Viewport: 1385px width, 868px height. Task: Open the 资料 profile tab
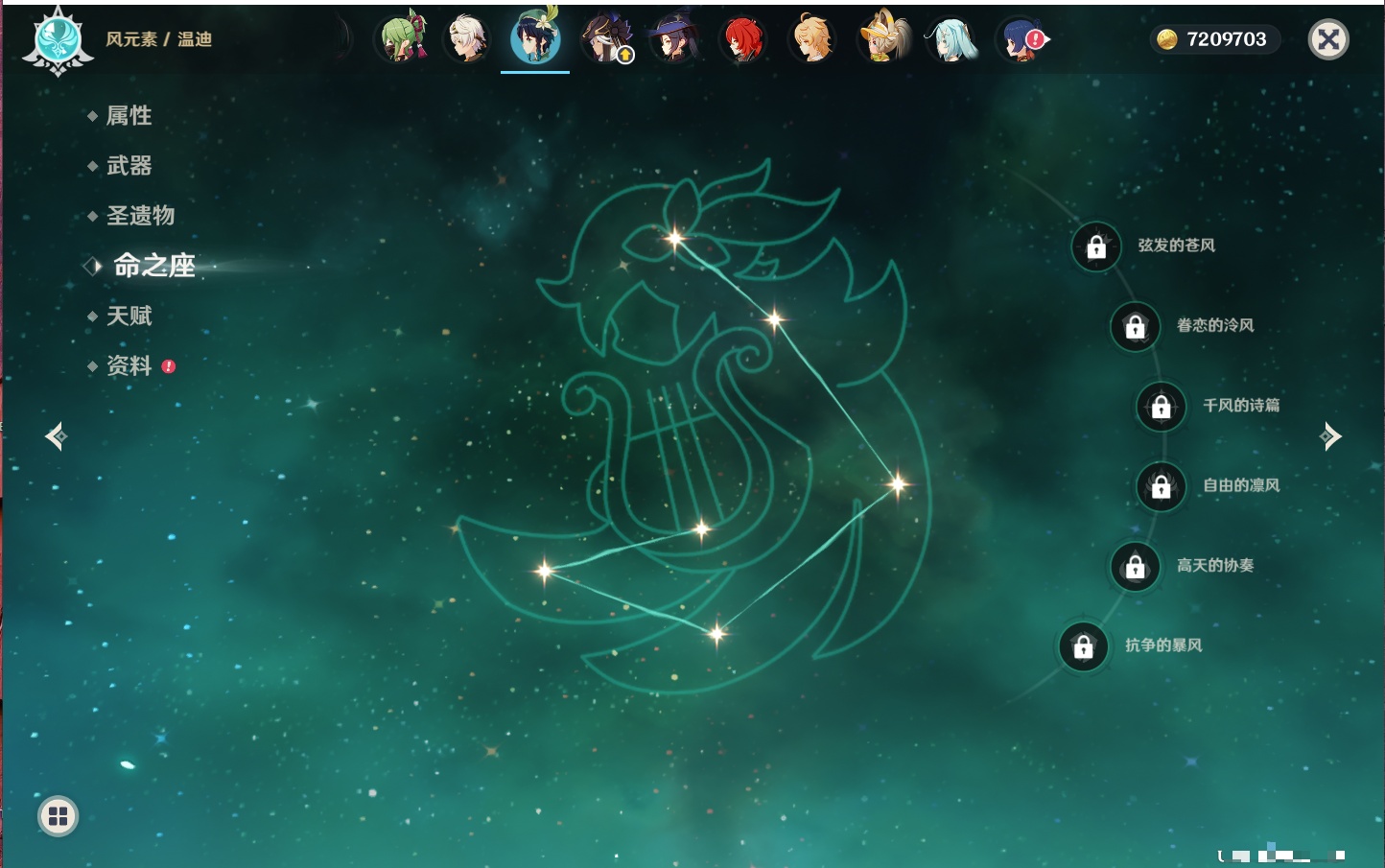pyautogui.click(x=130, y=365)
